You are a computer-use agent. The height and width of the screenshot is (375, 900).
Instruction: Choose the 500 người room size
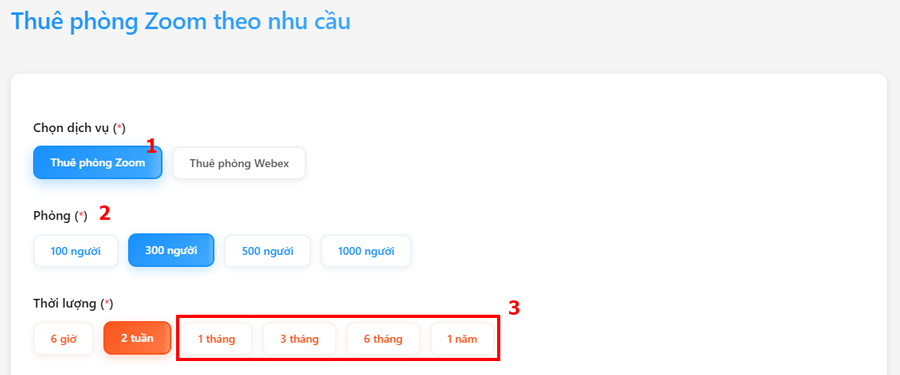tap(267, 251)
